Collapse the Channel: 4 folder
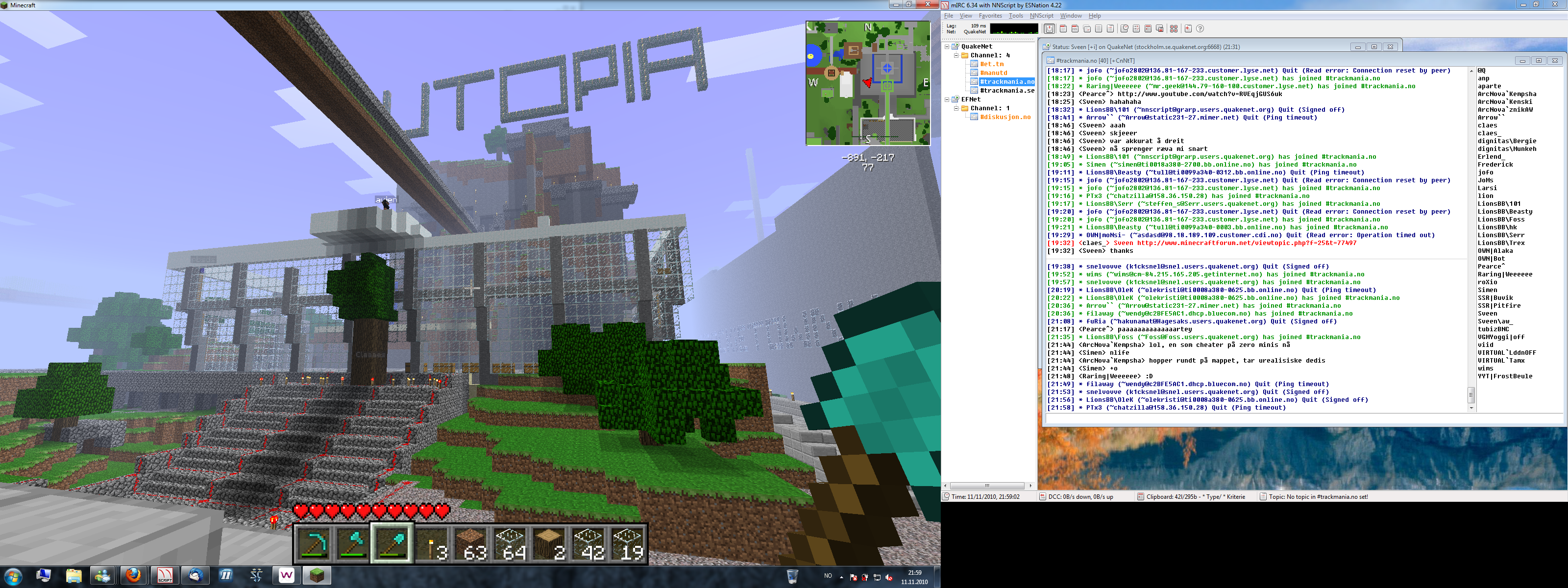Screen dimensions: 1568x588 (955, 55)
